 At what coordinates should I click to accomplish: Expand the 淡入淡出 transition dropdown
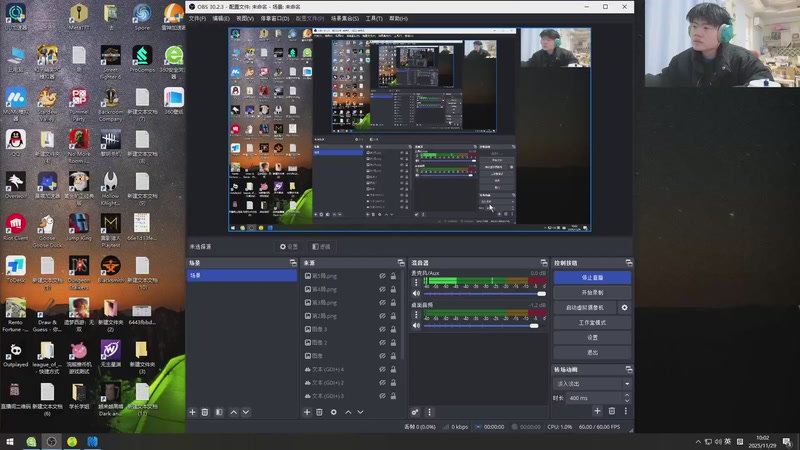pyautogui.click(x=627, y=384)
